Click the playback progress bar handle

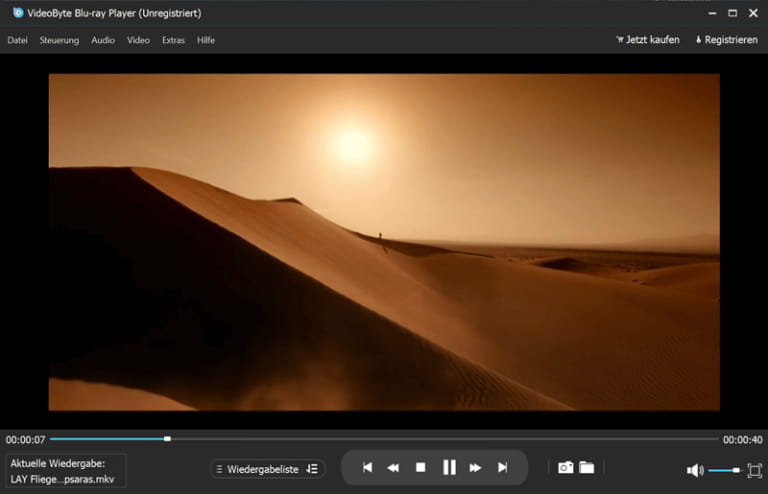(x=167, y=438)
